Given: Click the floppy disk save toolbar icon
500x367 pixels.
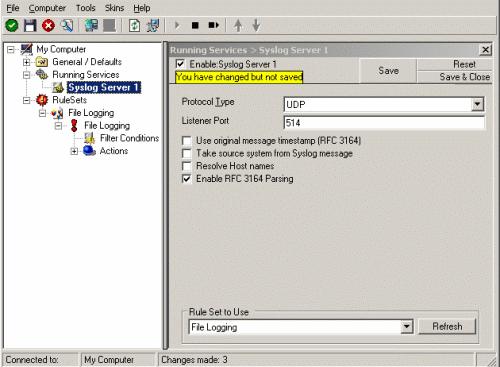Looking at the screenshot, I should [x=30, y=25].
